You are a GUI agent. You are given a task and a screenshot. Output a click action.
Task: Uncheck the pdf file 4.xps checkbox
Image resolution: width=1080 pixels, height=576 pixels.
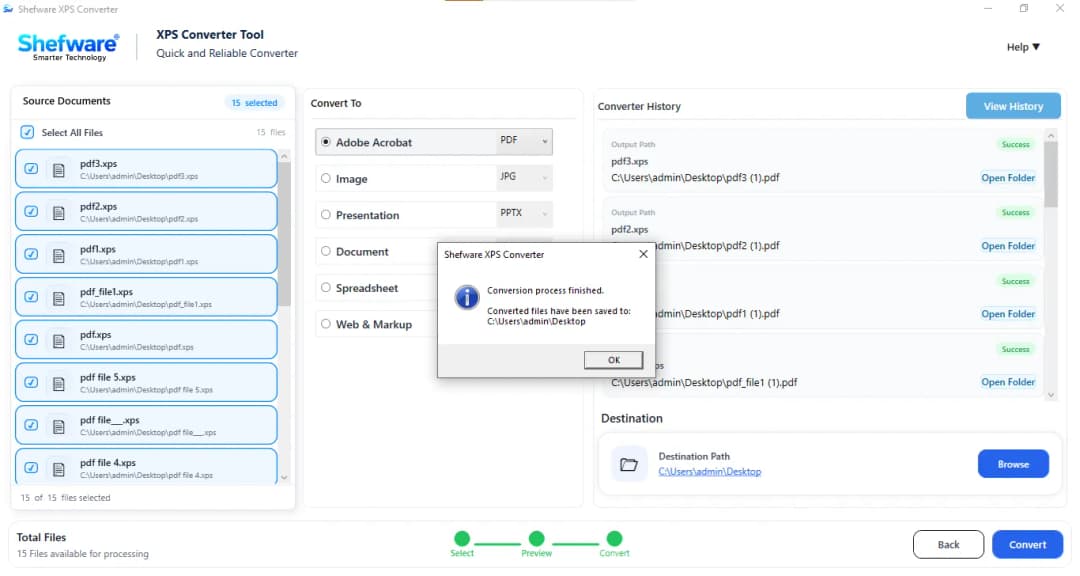click(x=31, y=468)
